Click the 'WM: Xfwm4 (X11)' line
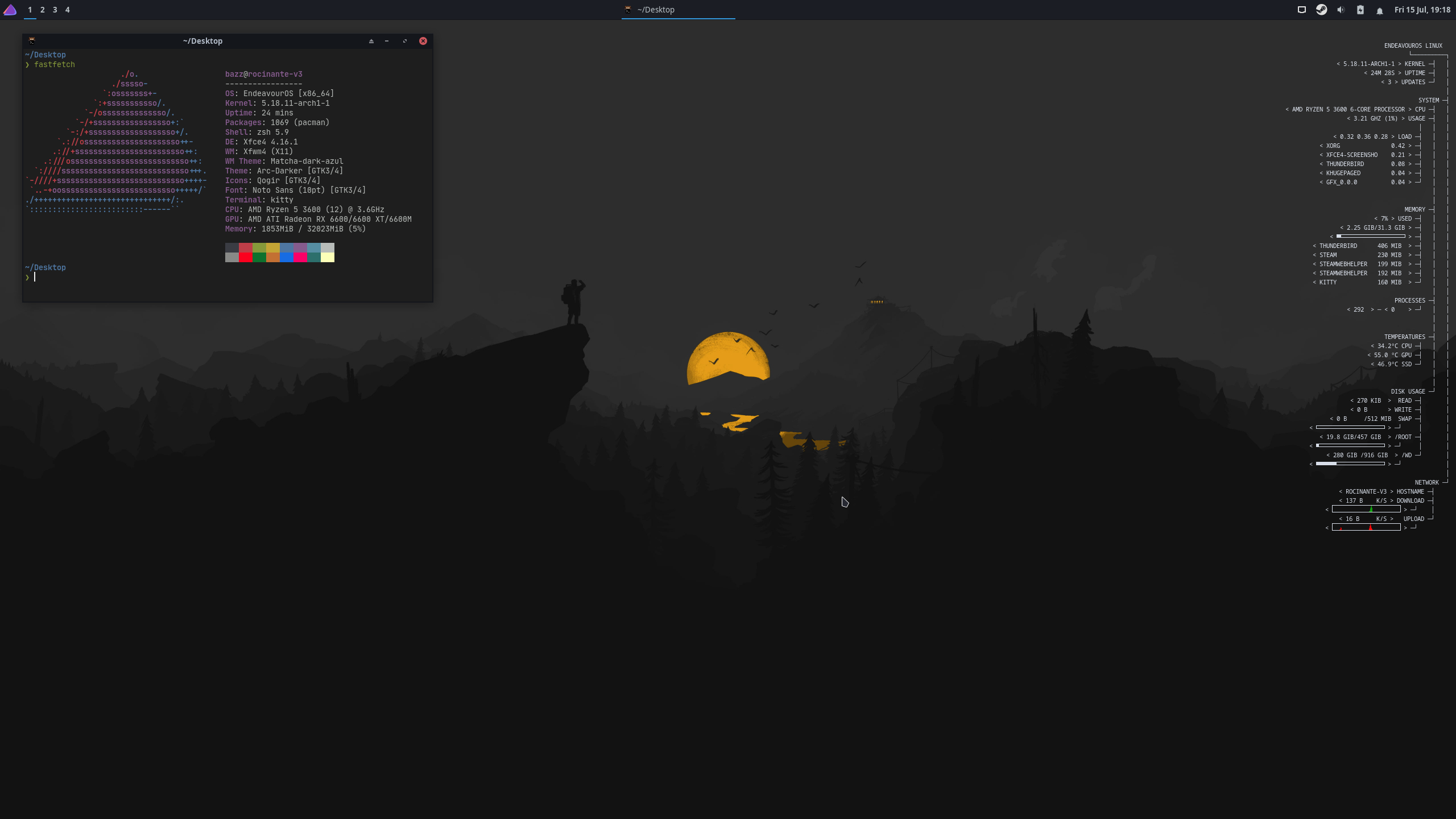Viewport: 1456px width, 819px height. [x=259, y=151]
